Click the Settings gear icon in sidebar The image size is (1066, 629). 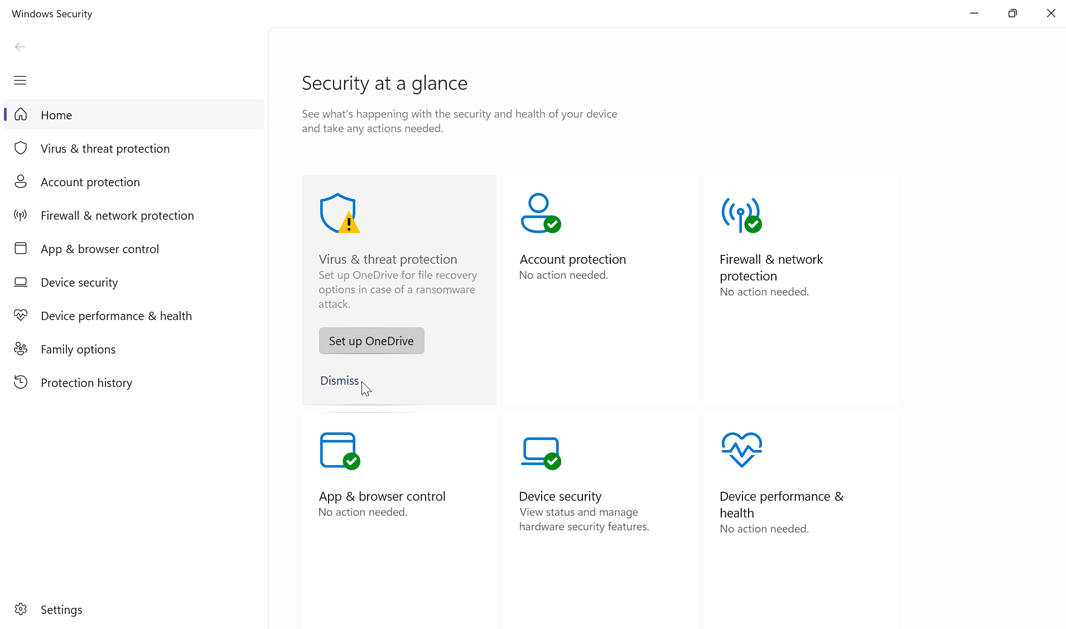[21, 609]
